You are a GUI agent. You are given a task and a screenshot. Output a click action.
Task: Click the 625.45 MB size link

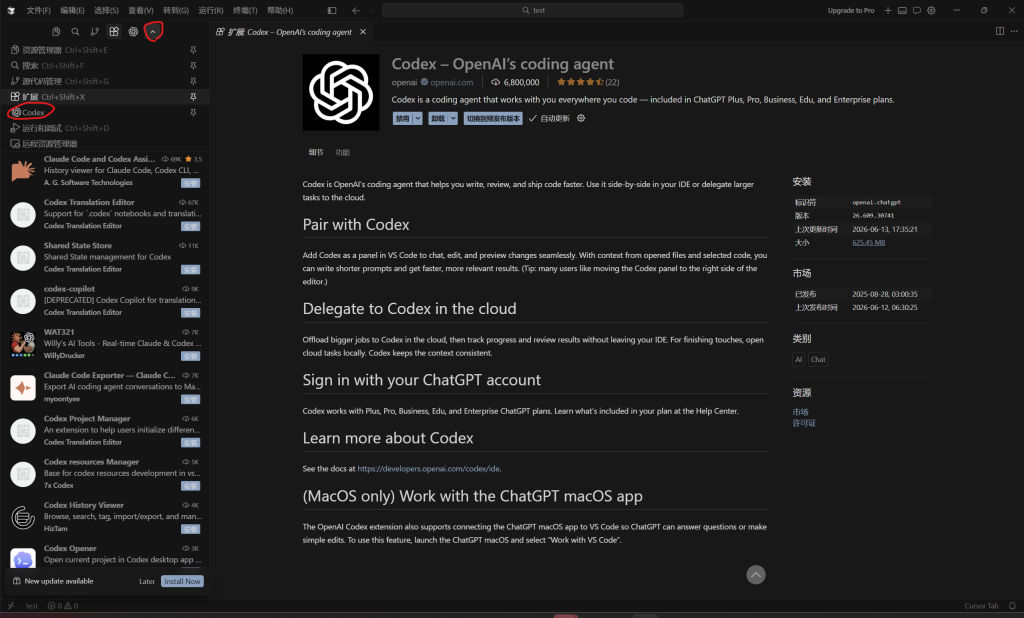(869, 242)
